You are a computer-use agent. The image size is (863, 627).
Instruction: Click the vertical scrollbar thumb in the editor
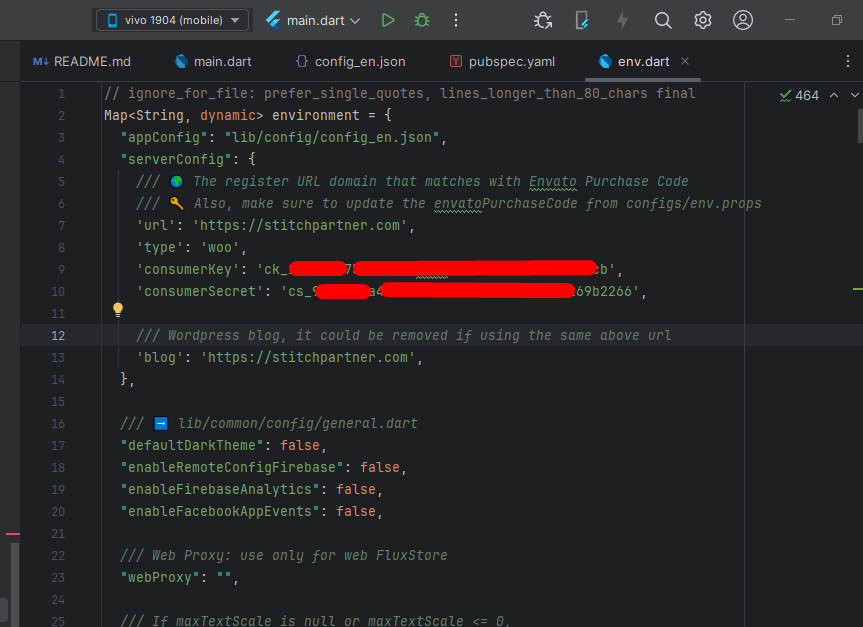(x=860, y=126)
